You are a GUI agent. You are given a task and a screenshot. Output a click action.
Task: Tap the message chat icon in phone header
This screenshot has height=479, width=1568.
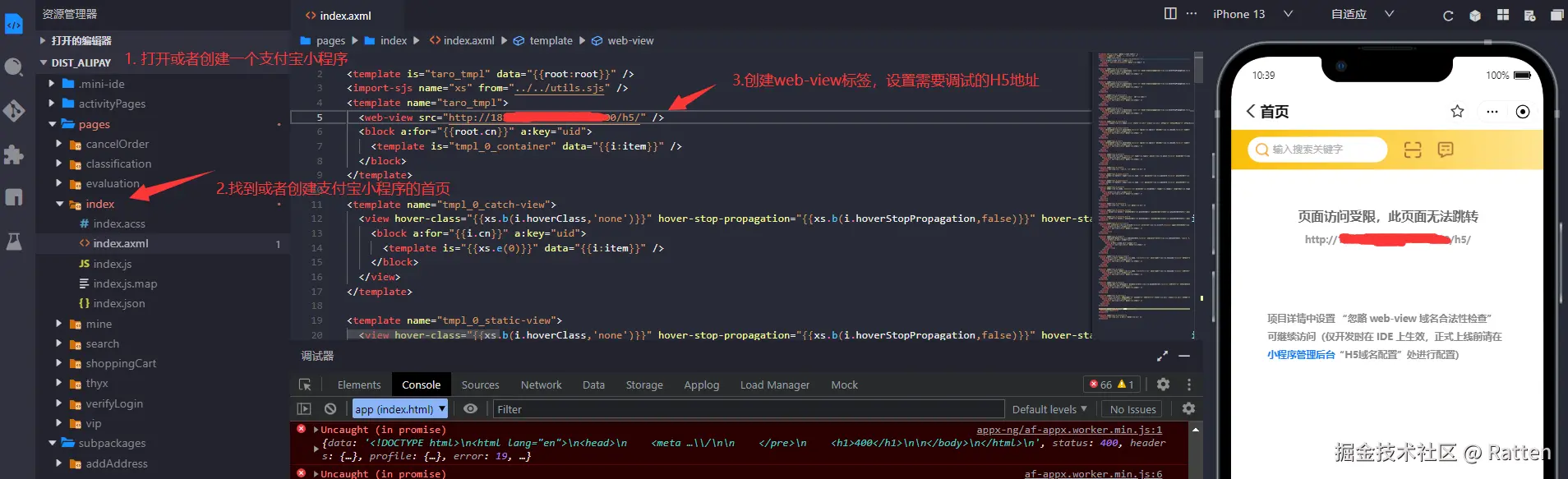coord(1446,150)
